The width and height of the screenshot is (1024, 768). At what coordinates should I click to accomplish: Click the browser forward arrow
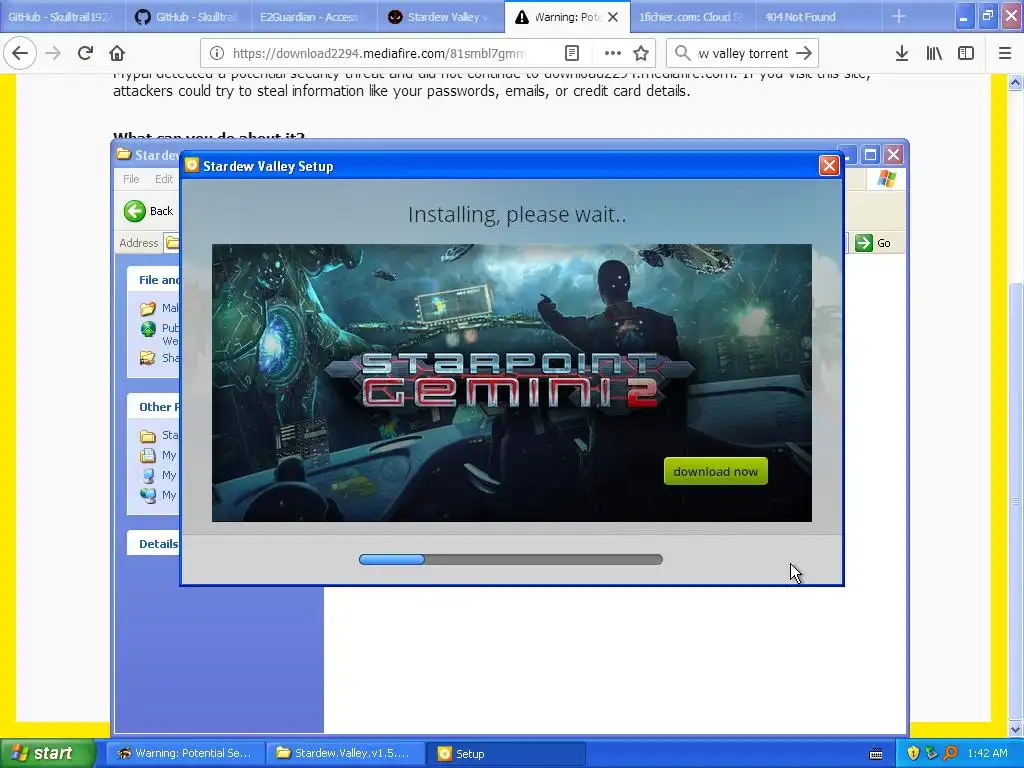coord(53,53)
